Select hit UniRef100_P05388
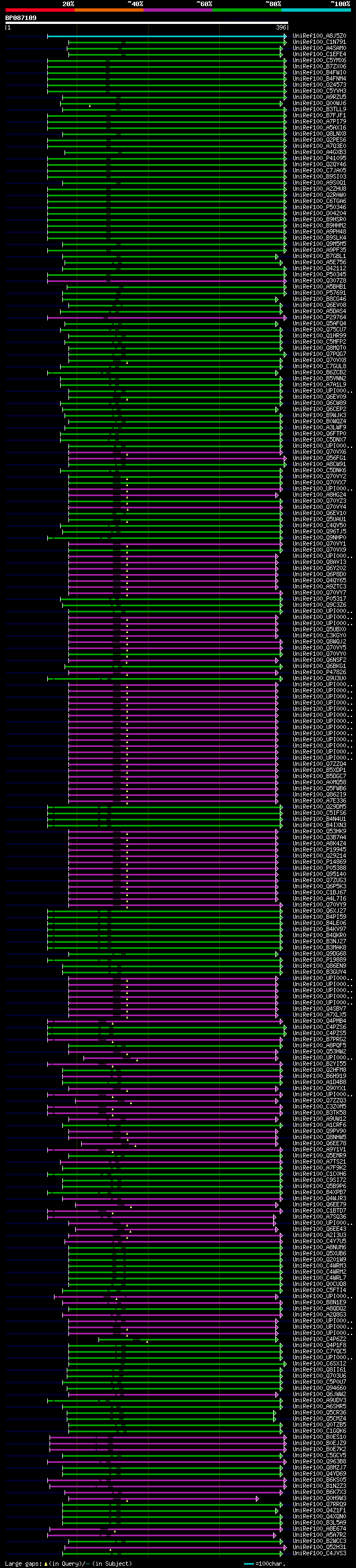Image resolution: width=356 pixels, height=1568 pixels. point(319,867)
